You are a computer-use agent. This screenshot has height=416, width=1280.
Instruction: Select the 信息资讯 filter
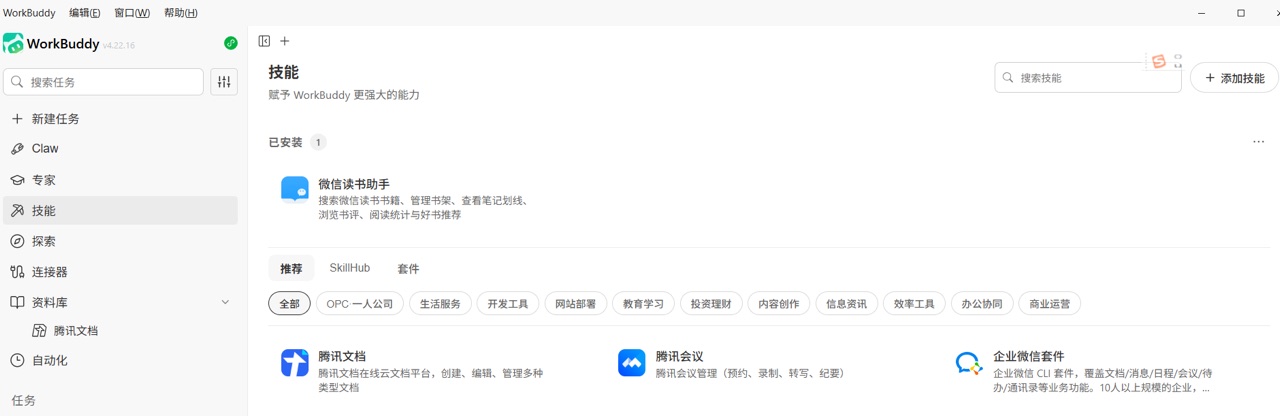click(x=847, y=304)
